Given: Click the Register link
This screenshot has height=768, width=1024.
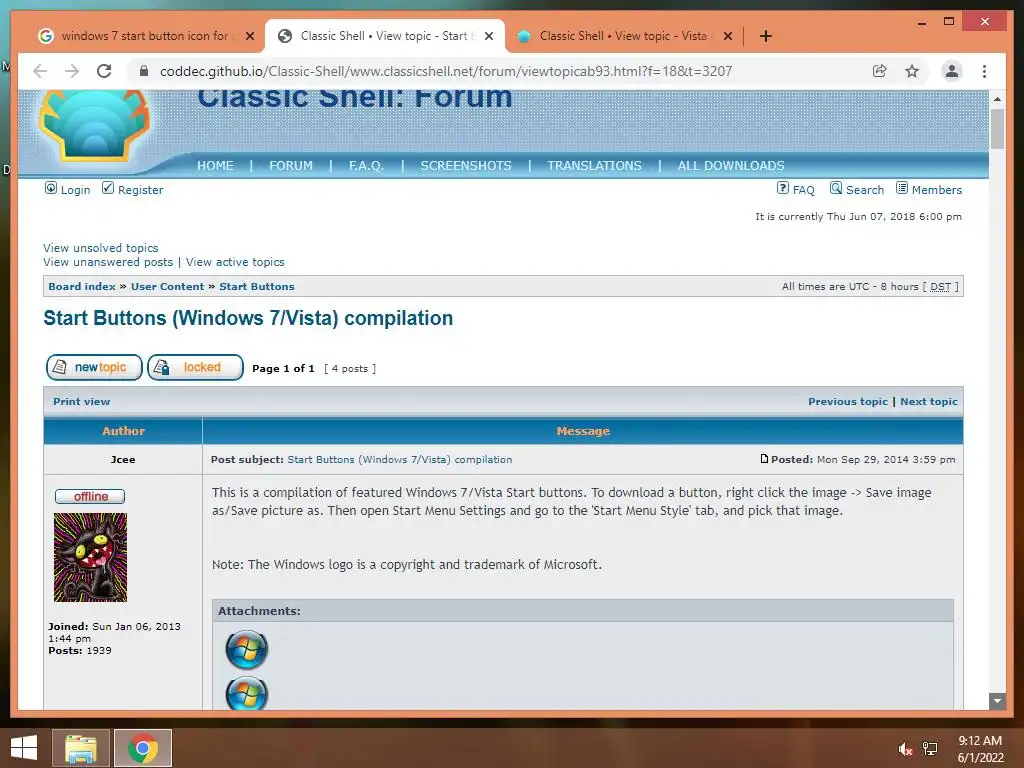Looking at the screenshot, I should click(x=140, y=190).
